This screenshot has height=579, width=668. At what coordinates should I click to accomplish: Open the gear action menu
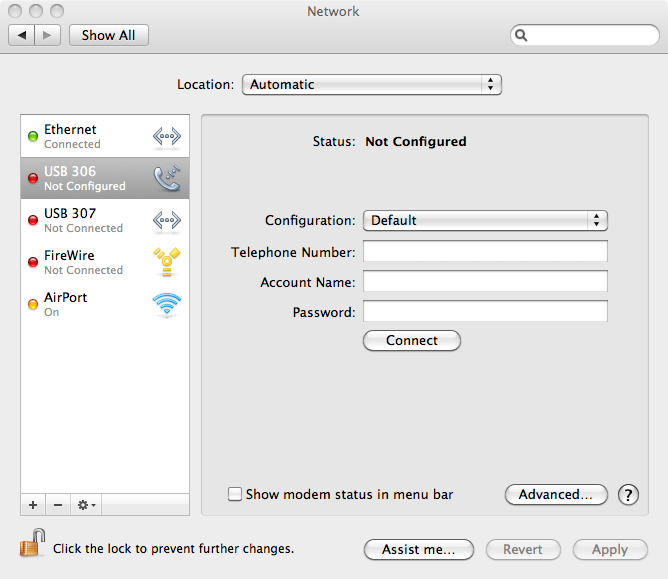coord(87,505)
